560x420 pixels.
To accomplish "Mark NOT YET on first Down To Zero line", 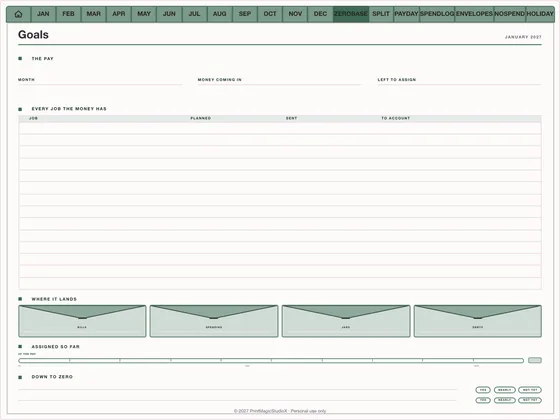I will pyautogui.click(x=530, y=390).
